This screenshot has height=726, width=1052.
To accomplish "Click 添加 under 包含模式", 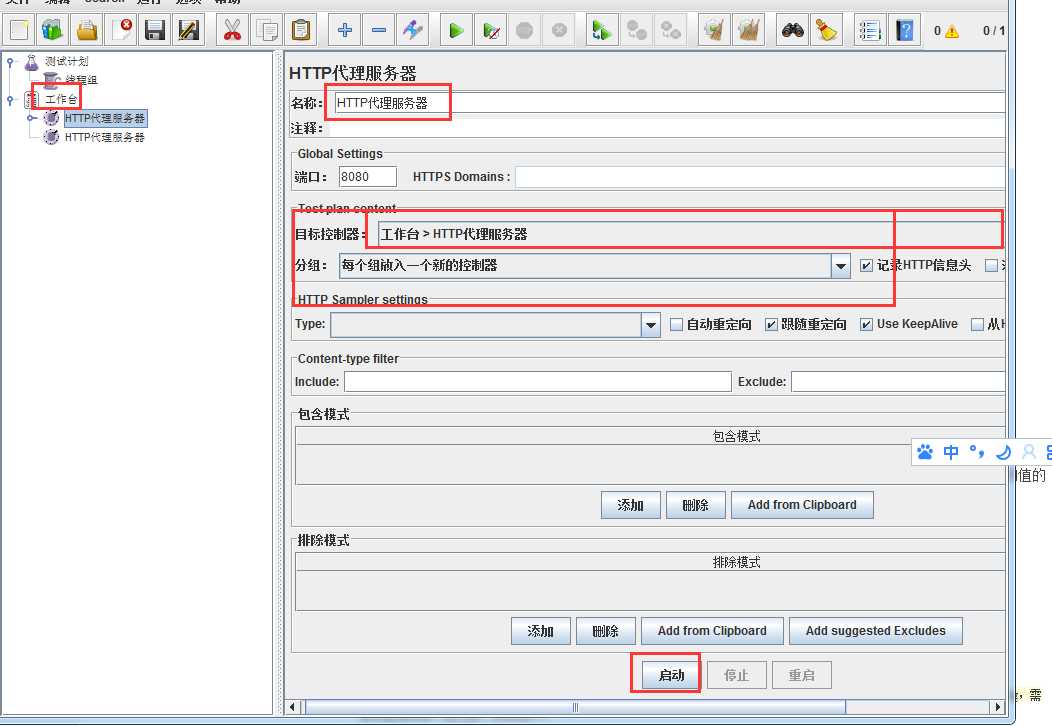I will tap(630, 505).
